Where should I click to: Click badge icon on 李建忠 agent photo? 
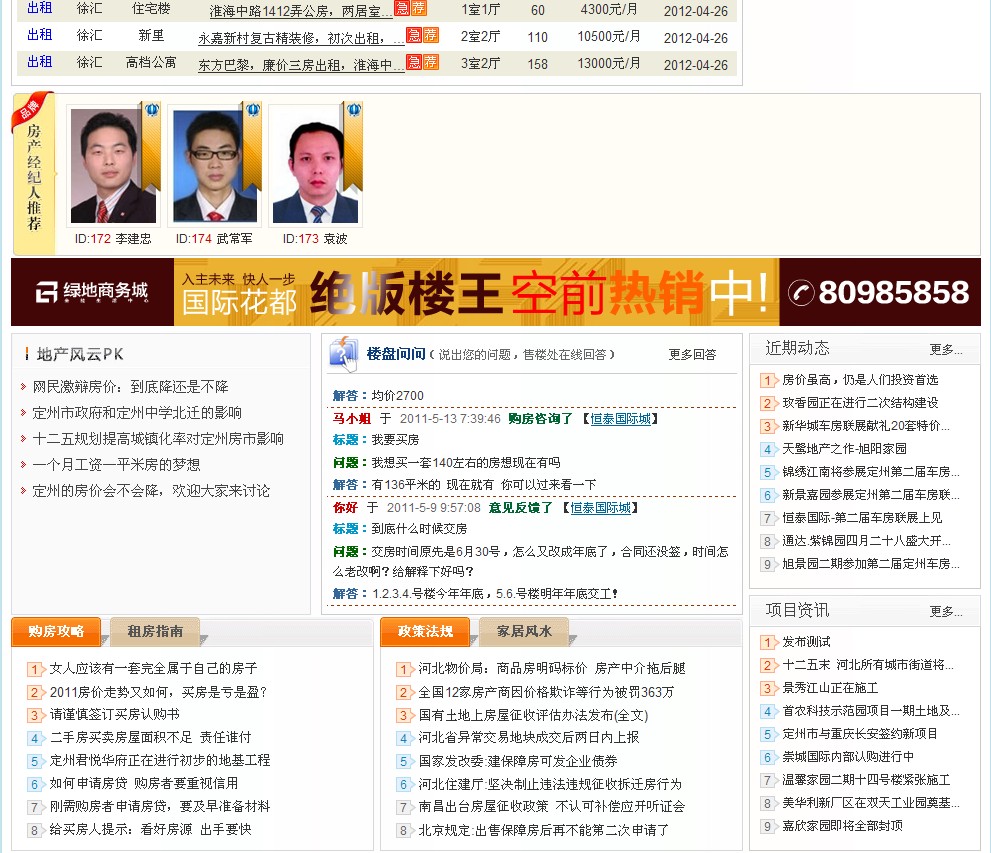pyautogui.click(x=152, y=111)
